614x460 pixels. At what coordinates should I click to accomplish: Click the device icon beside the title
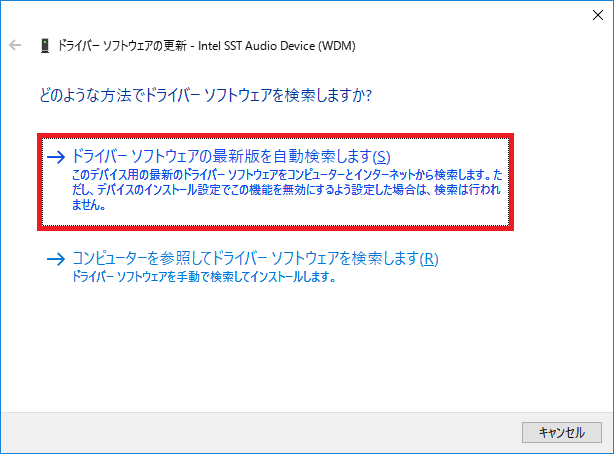coord(45,46)
